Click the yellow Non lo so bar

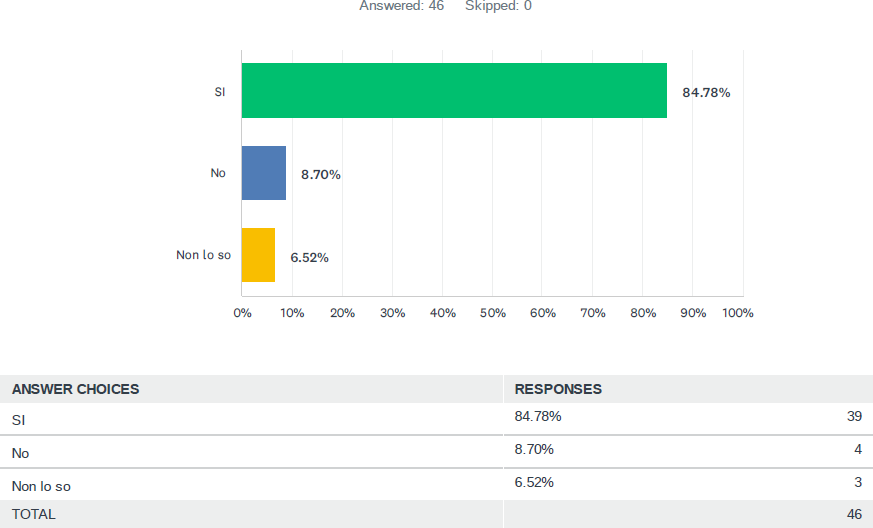click(x=258, y=255)
